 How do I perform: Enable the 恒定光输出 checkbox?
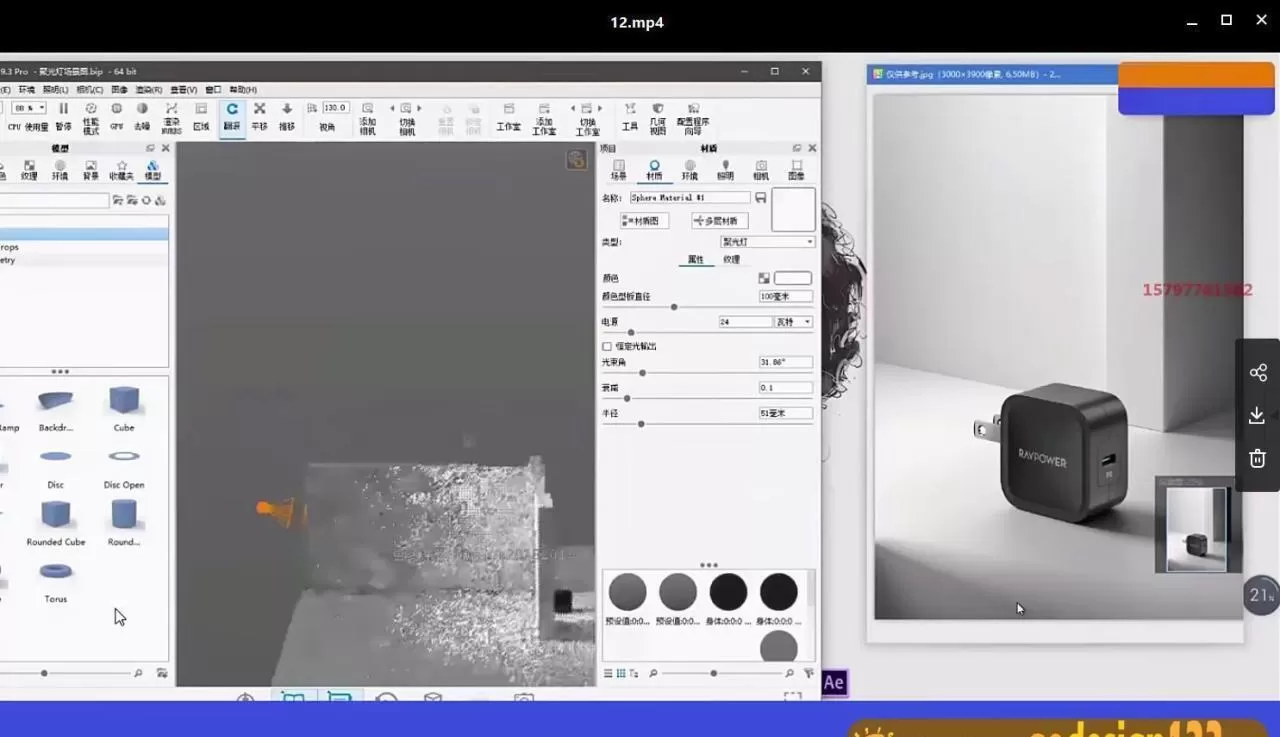click(x=607, y=346)
